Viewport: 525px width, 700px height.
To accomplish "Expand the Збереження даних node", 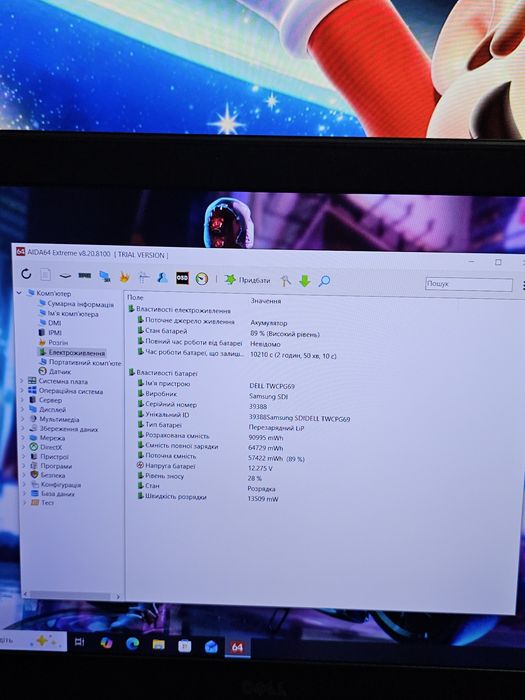I will (x=23, y=428).
